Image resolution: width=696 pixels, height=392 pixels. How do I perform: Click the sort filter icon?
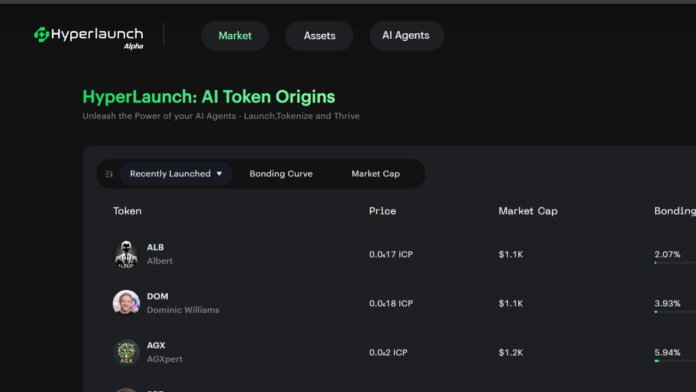click(x=109, y=174)
